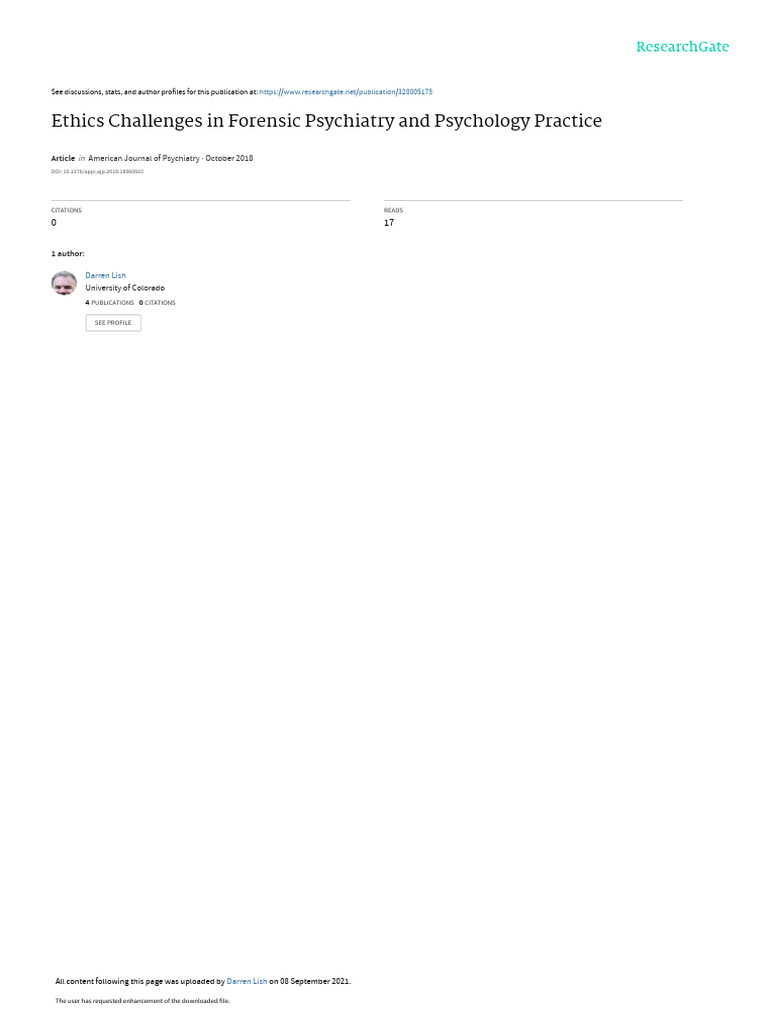768x1024 pixels.
Task: Click the READS label above 17
Action: (393, 210)
